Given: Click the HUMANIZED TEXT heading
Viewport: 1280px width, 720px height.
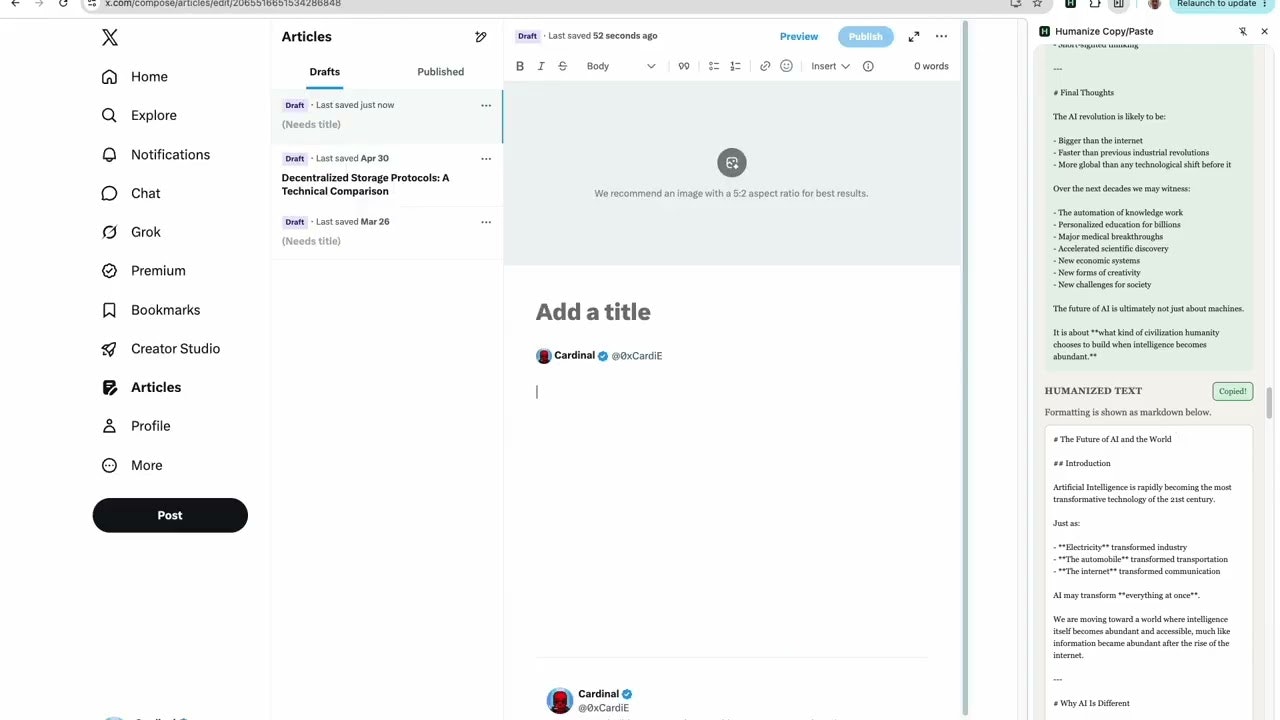Looking at the screenshot, I should (1093, 391).
